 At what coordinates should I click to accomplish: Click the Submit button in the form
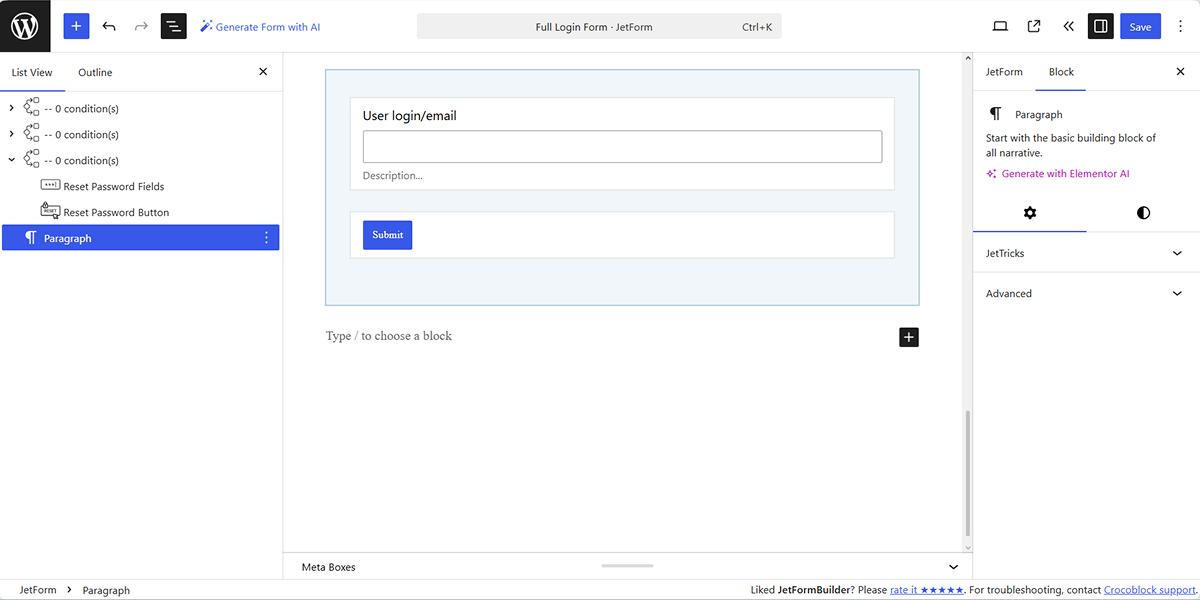(387, 235)
